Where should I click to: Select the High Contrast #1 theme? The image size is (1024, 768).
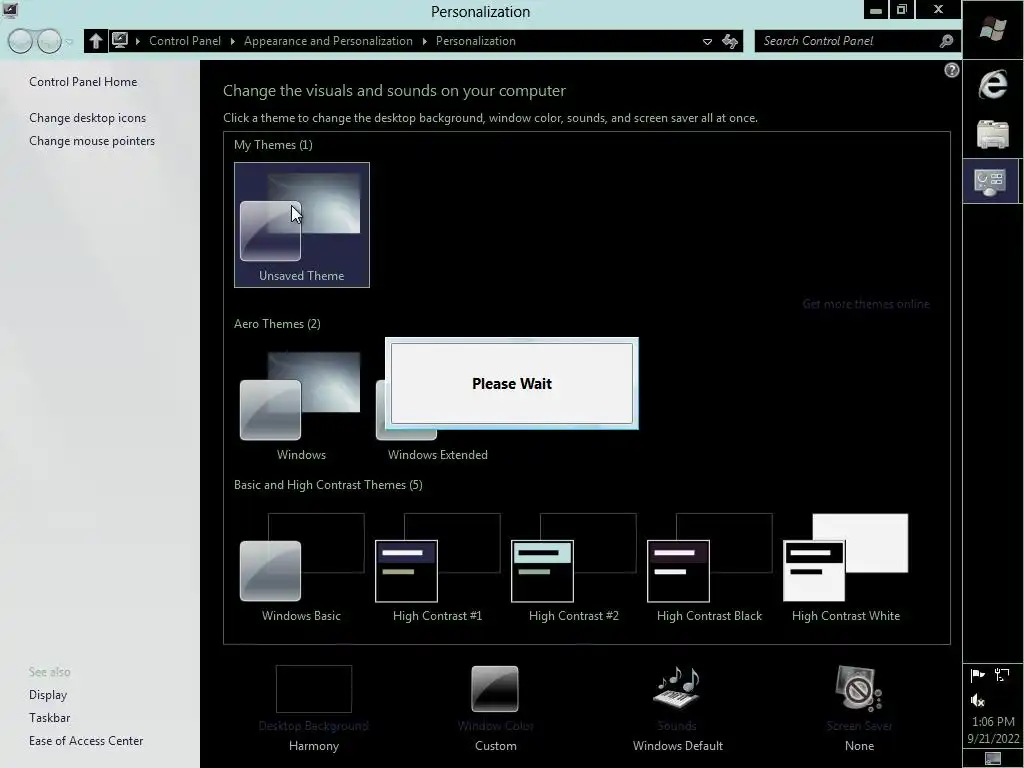pyautogui.click(x=438, y=567)
